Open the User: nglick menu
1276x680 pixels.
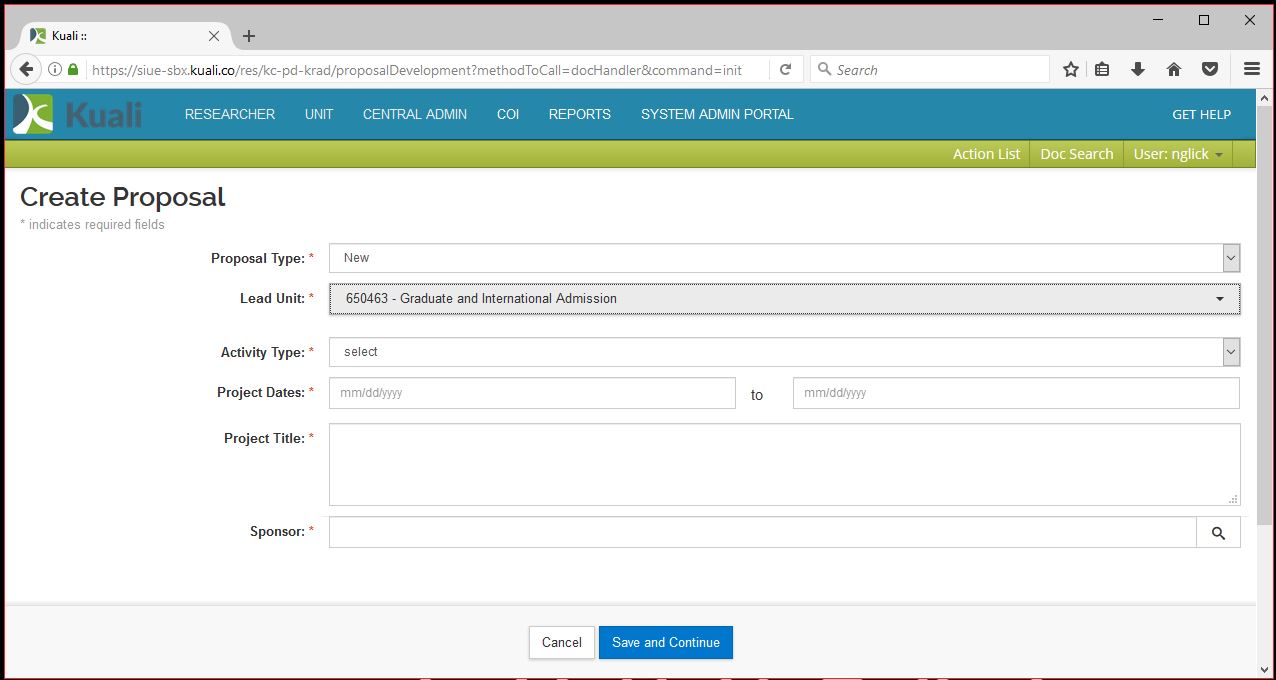1177,154
